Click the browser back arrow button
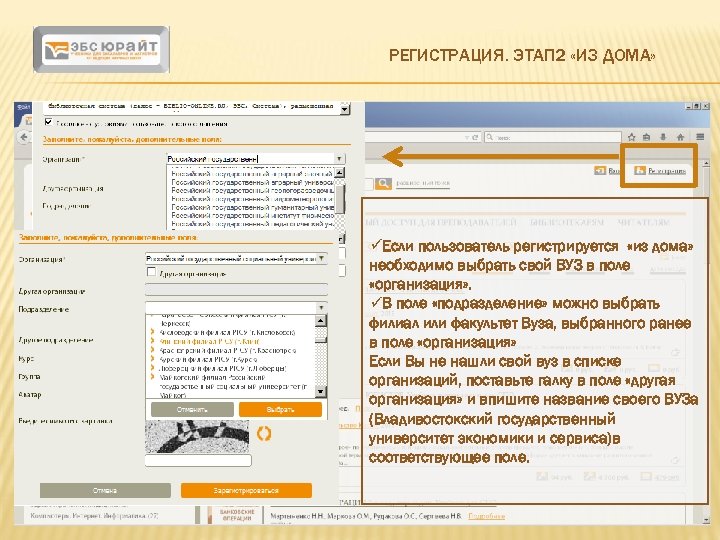The height and width of the screenshot is (540, 720). click(24, 137)
